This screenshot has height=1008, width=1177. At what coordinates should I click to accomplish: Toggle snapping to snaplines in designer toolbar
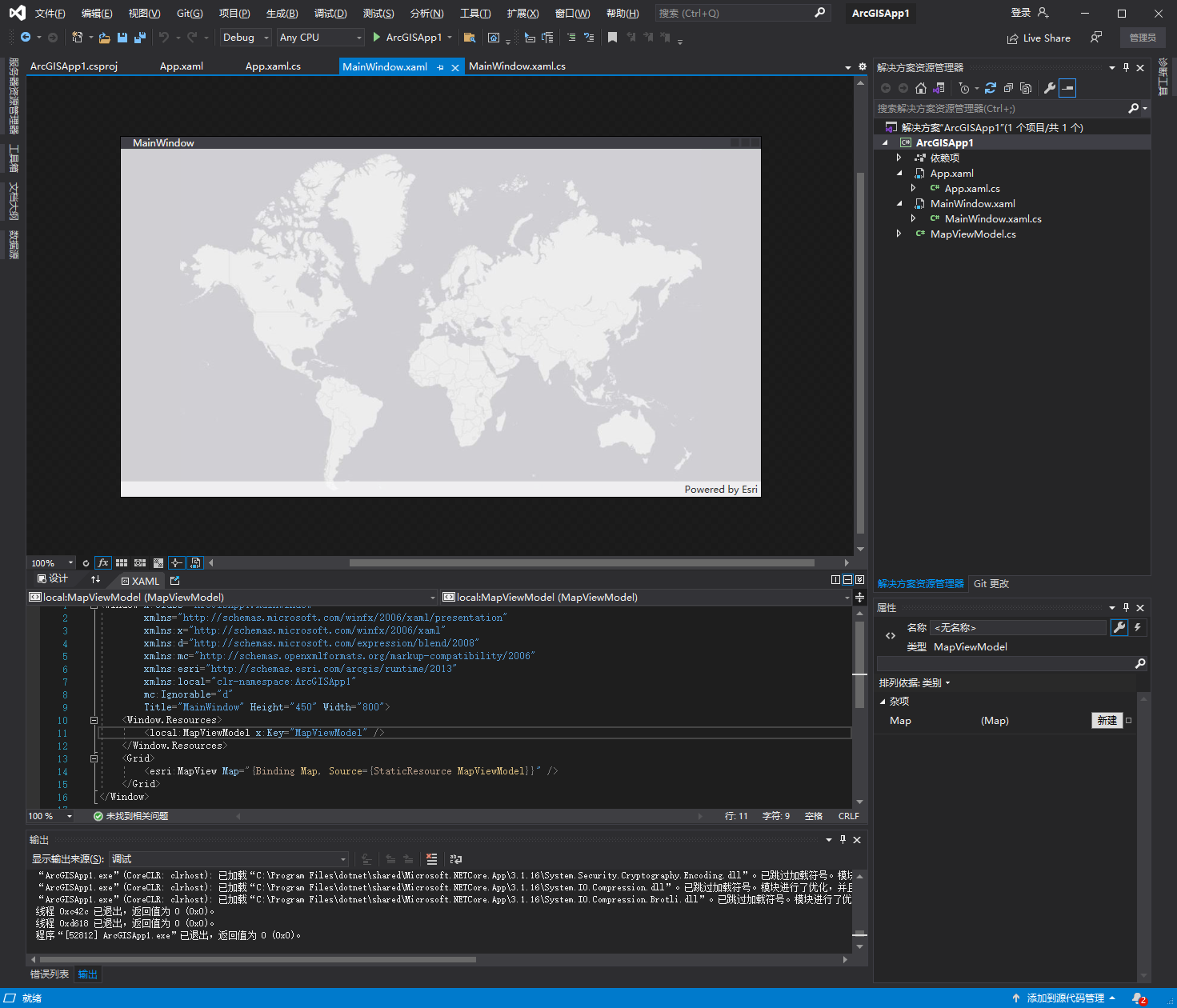coord(177,563)
